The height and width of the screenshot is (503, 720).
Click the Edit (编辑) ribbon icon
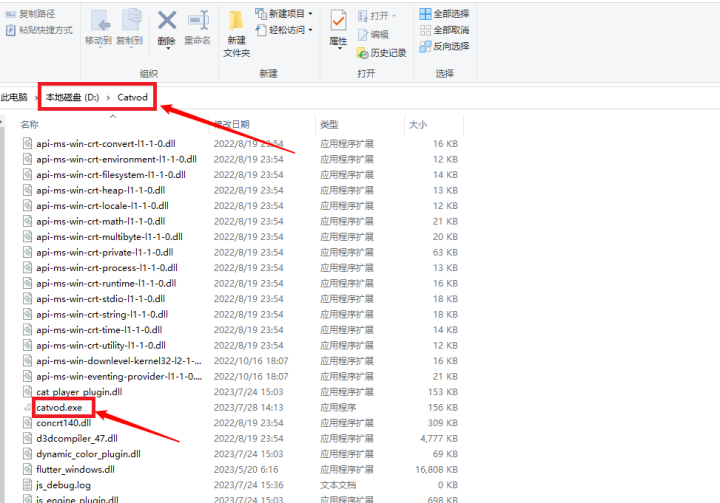(x=379, y=34)
